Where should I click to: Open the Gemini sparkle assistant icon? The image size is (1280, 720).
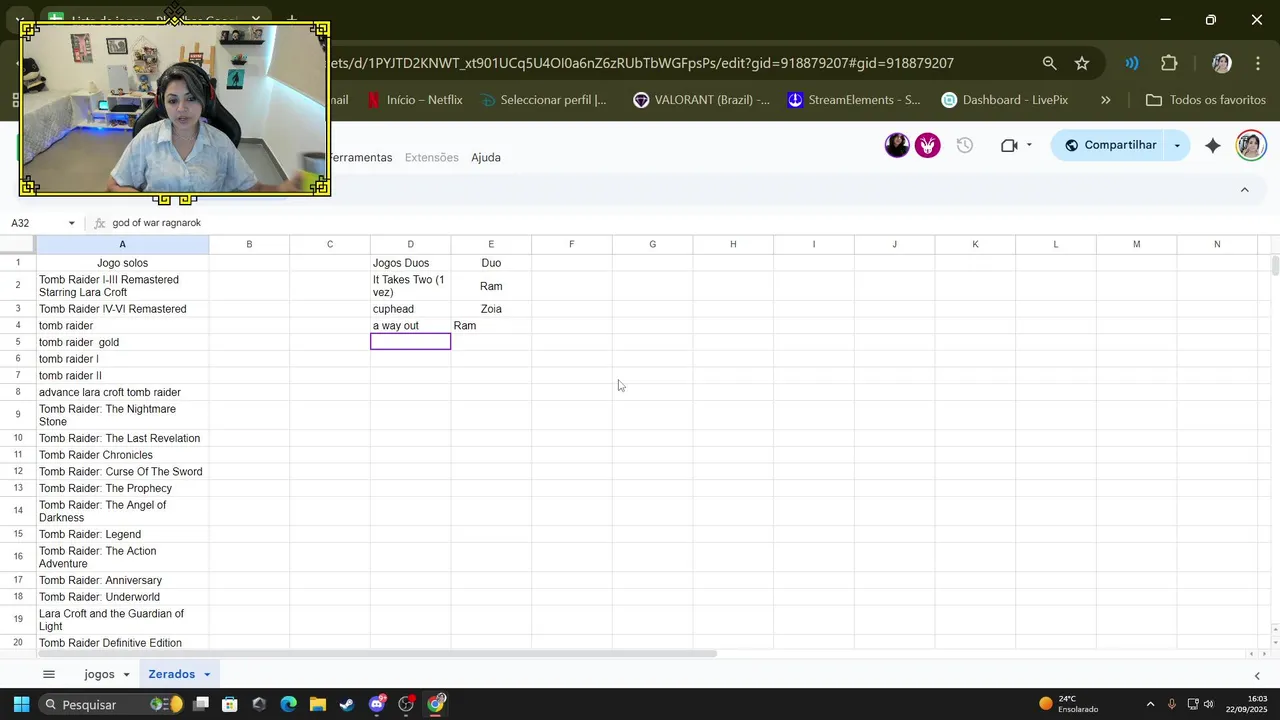point(1212,146)
